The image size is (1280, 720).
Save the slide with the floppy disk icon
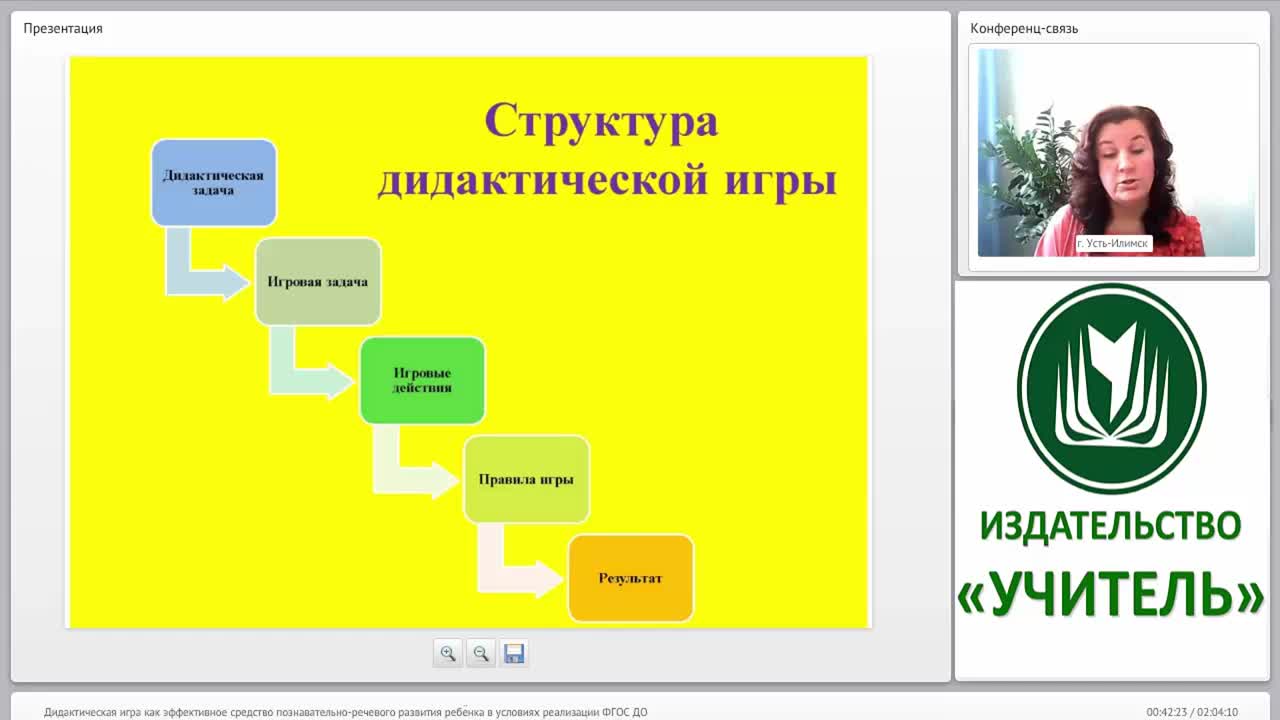[x=514, y=653]
